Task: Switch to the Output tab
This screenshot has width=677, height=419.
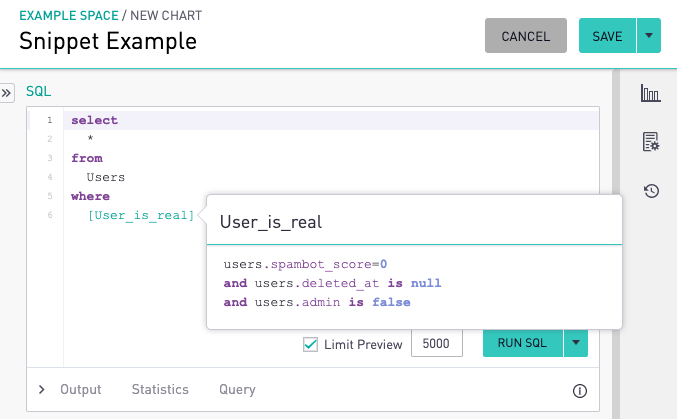Action: tap(81, 390)
